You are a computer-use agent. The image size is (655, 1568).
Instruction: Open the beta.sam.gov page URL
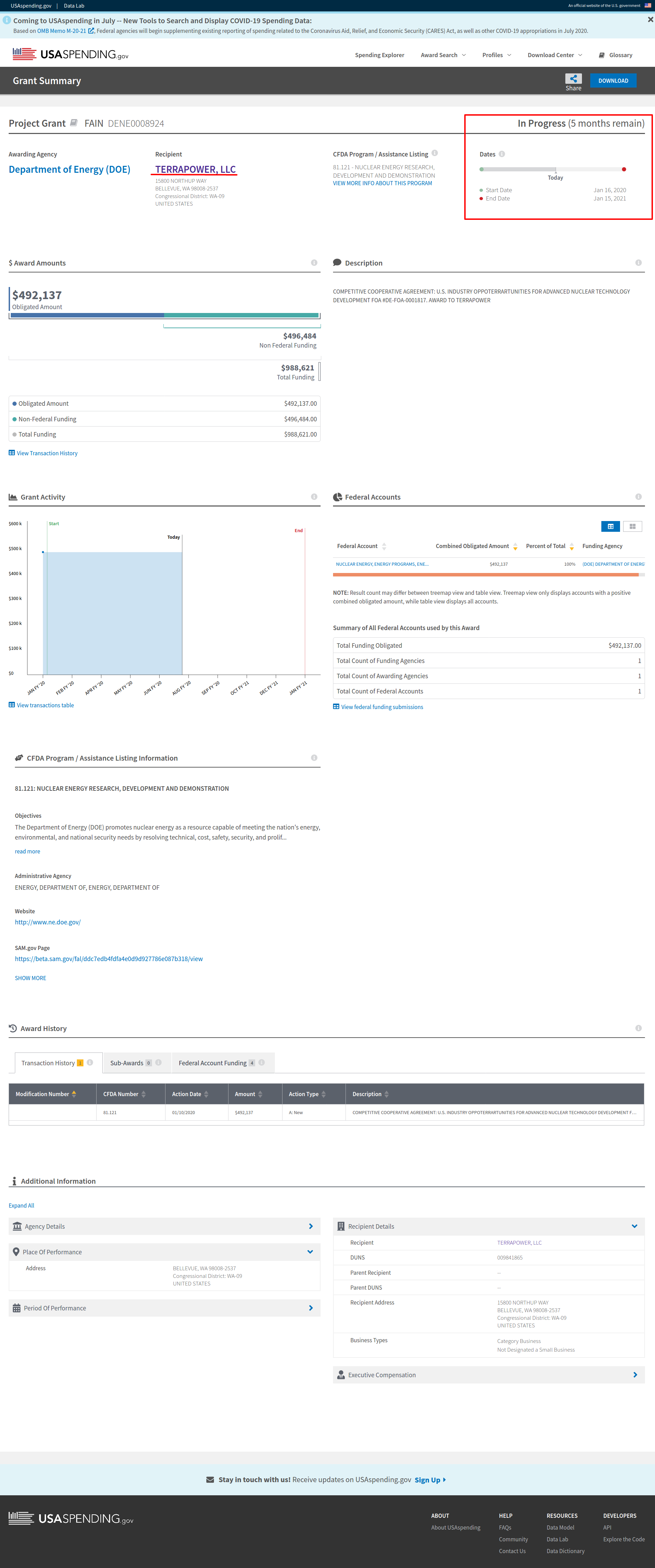pos(109,959)
